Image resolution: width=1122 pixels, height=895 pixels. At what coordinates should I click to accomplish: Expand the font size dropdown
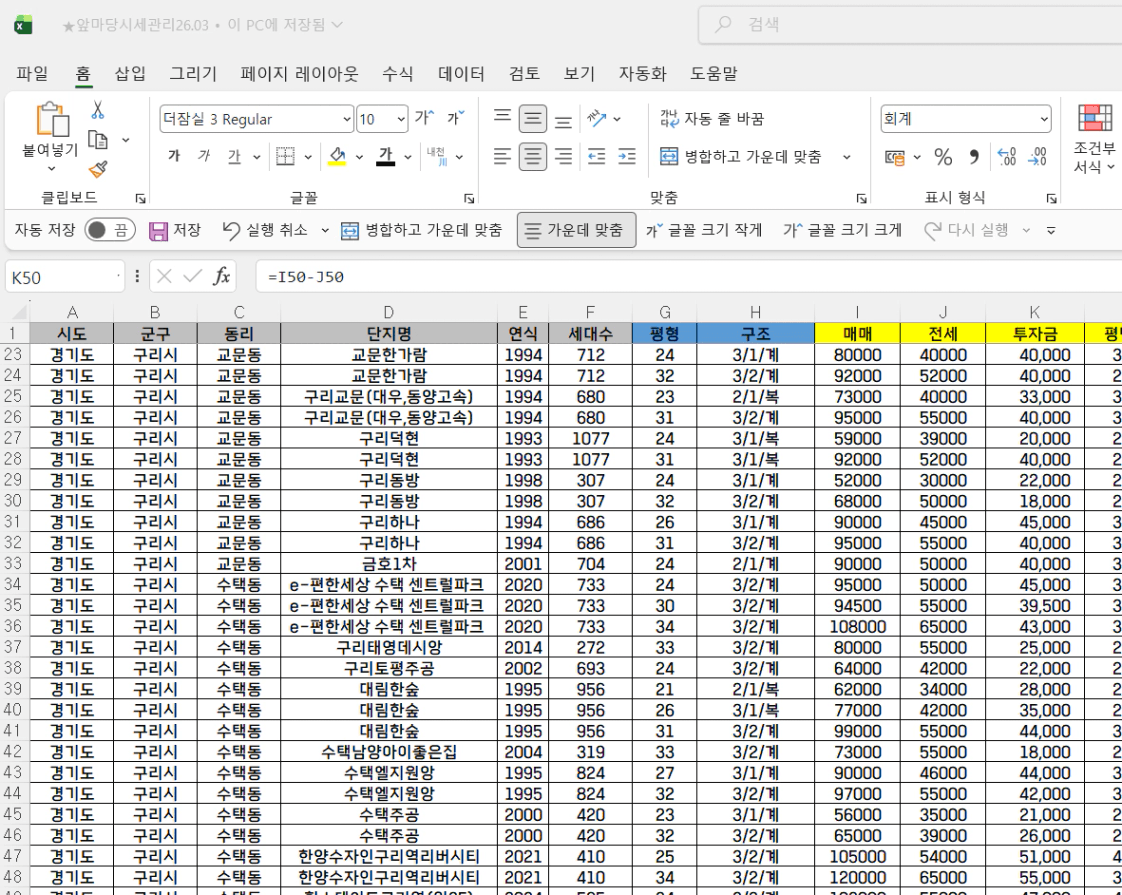click(401, 120)
